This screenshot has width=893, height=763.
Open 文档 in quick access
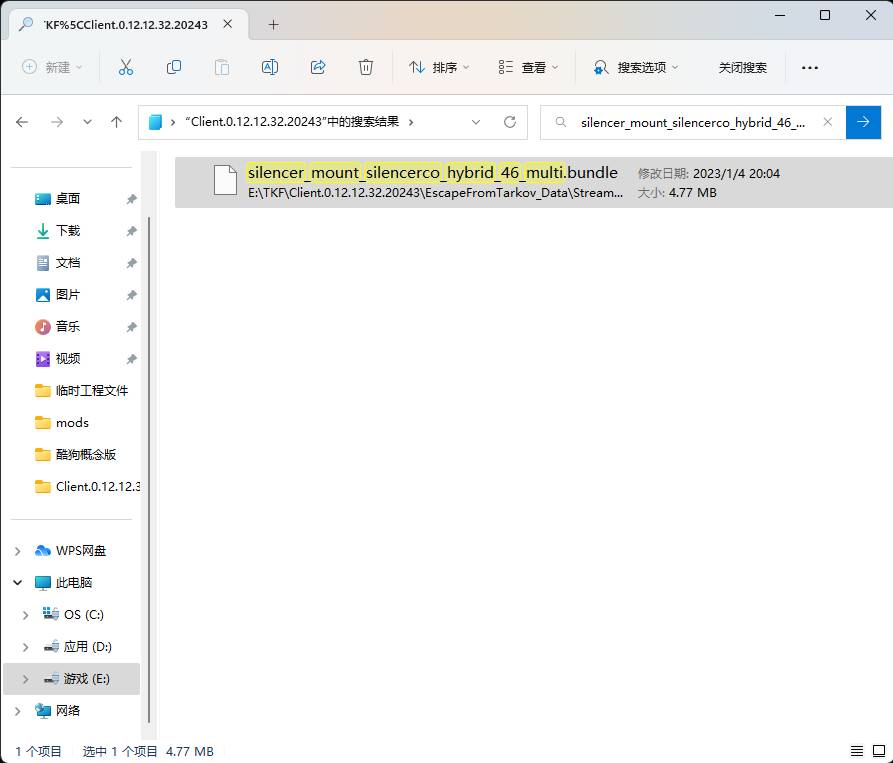(x=68, y=262)
